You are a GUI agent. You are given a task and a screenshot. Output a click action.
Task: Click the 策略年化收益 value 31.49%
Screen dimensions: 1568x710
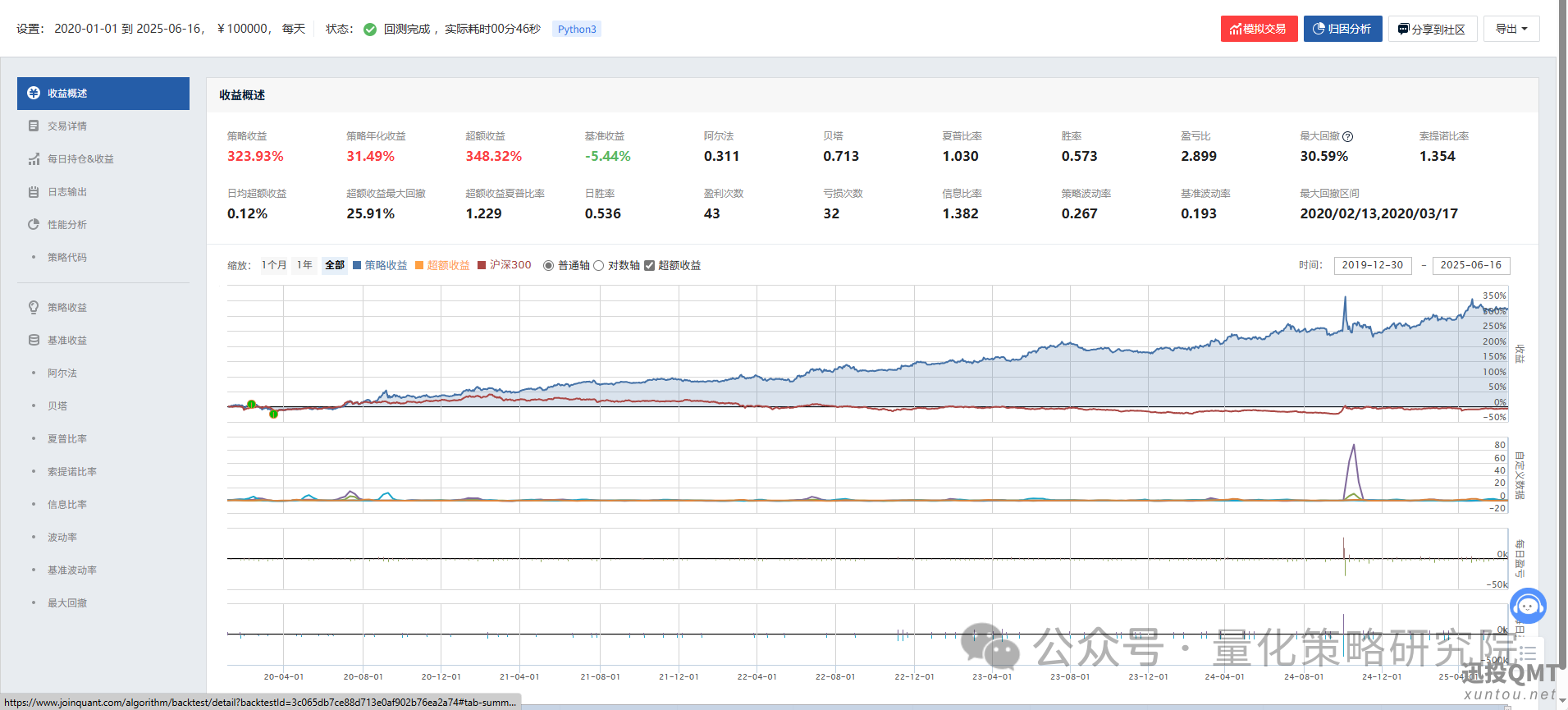[x=370, y=156]
